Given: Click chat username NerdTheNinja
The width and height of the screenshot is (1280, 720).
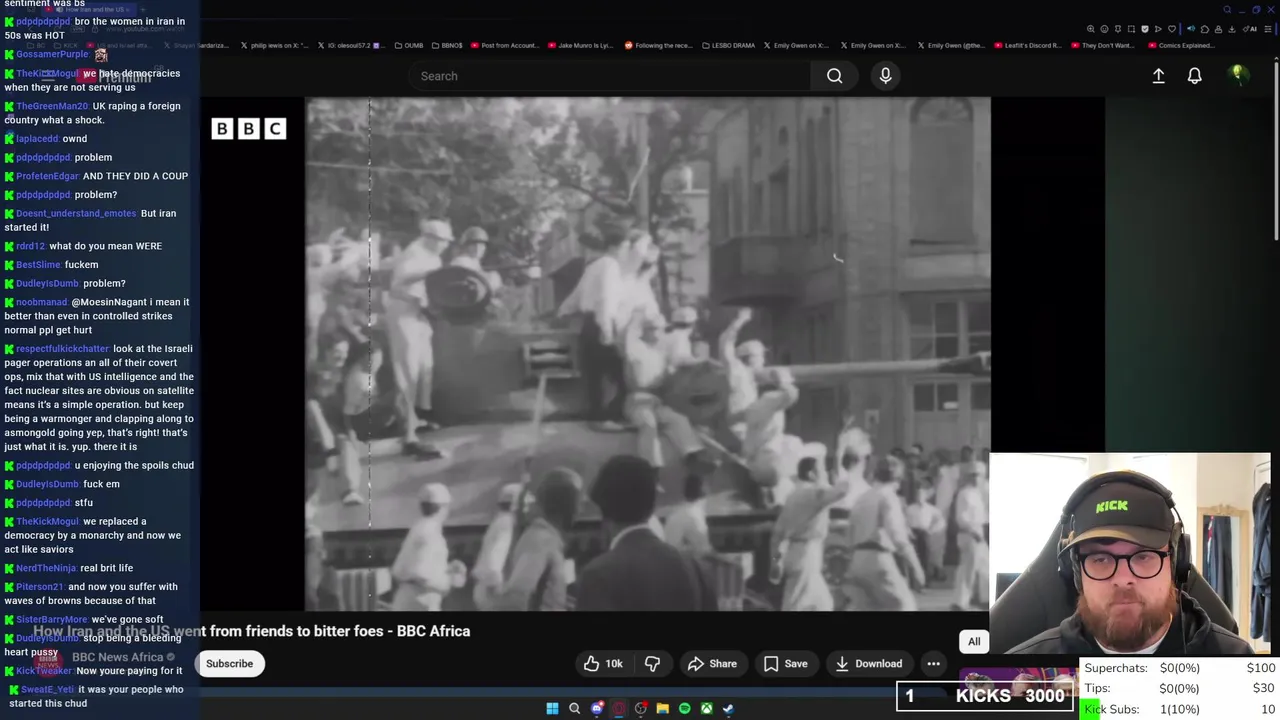Looking at the screenshot, I should tap(46, 568).
